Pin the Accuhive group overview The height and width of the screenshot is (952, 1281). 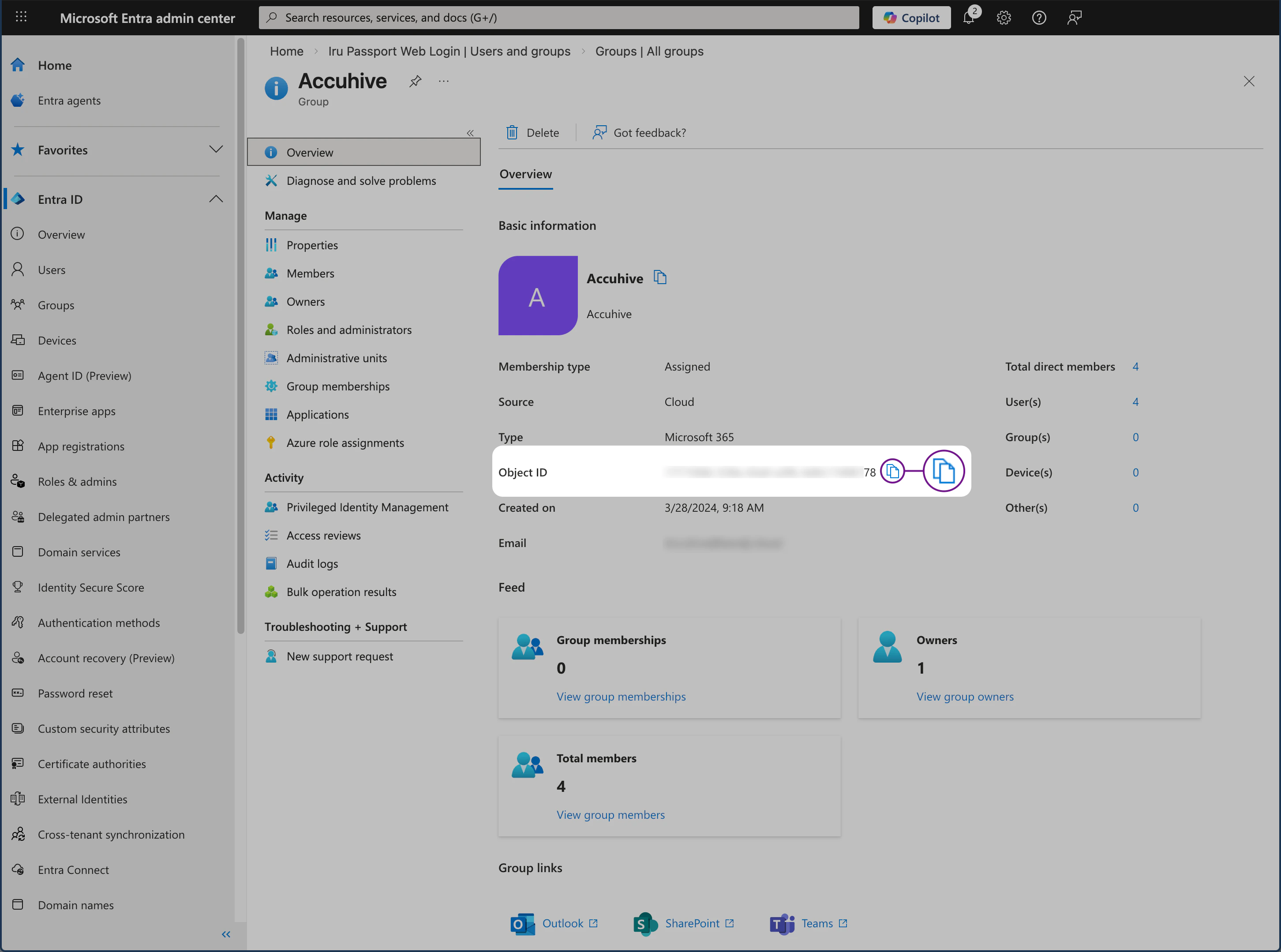[415, 81]
